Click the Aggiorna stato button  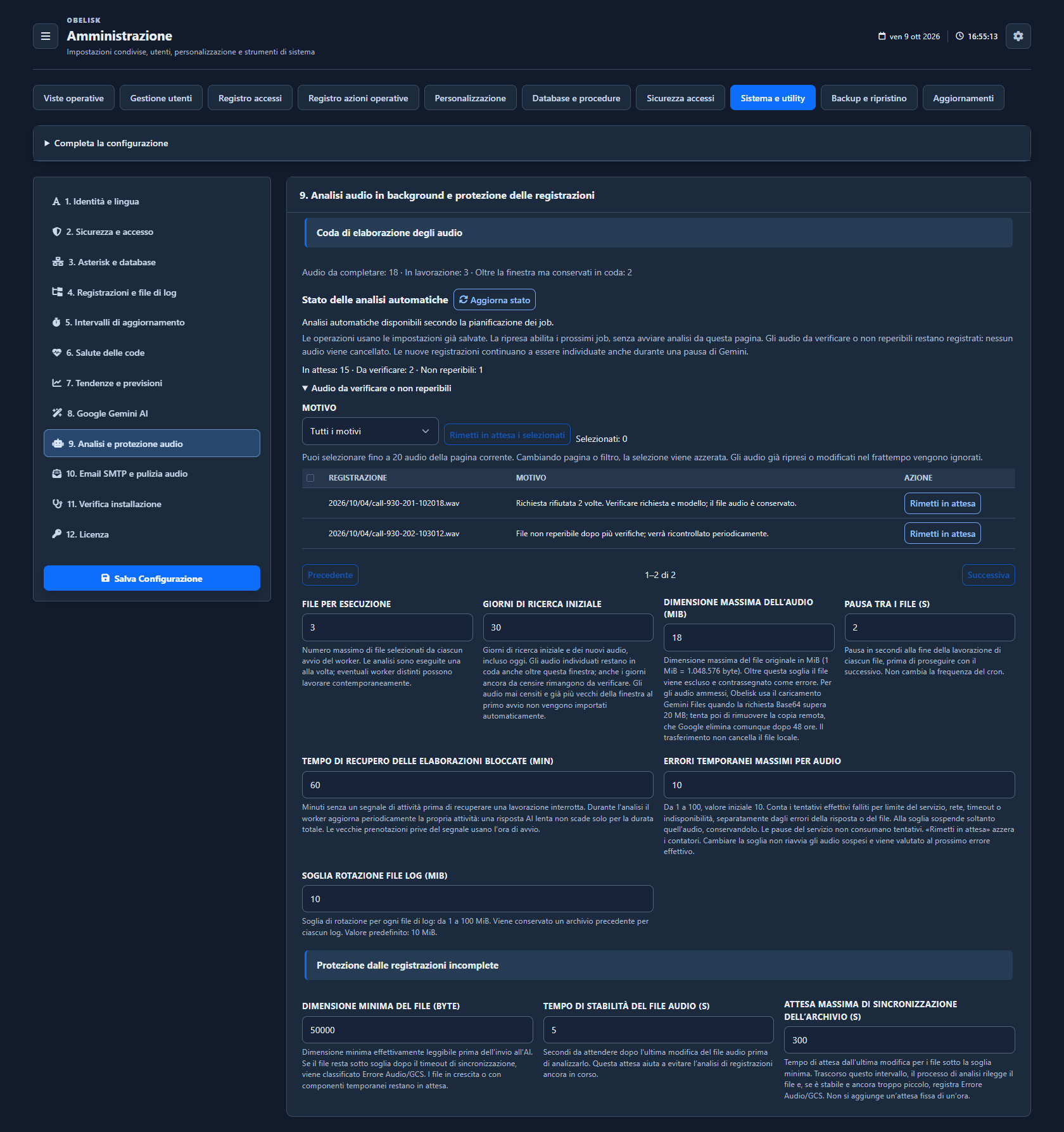click(x=495, y=300)
